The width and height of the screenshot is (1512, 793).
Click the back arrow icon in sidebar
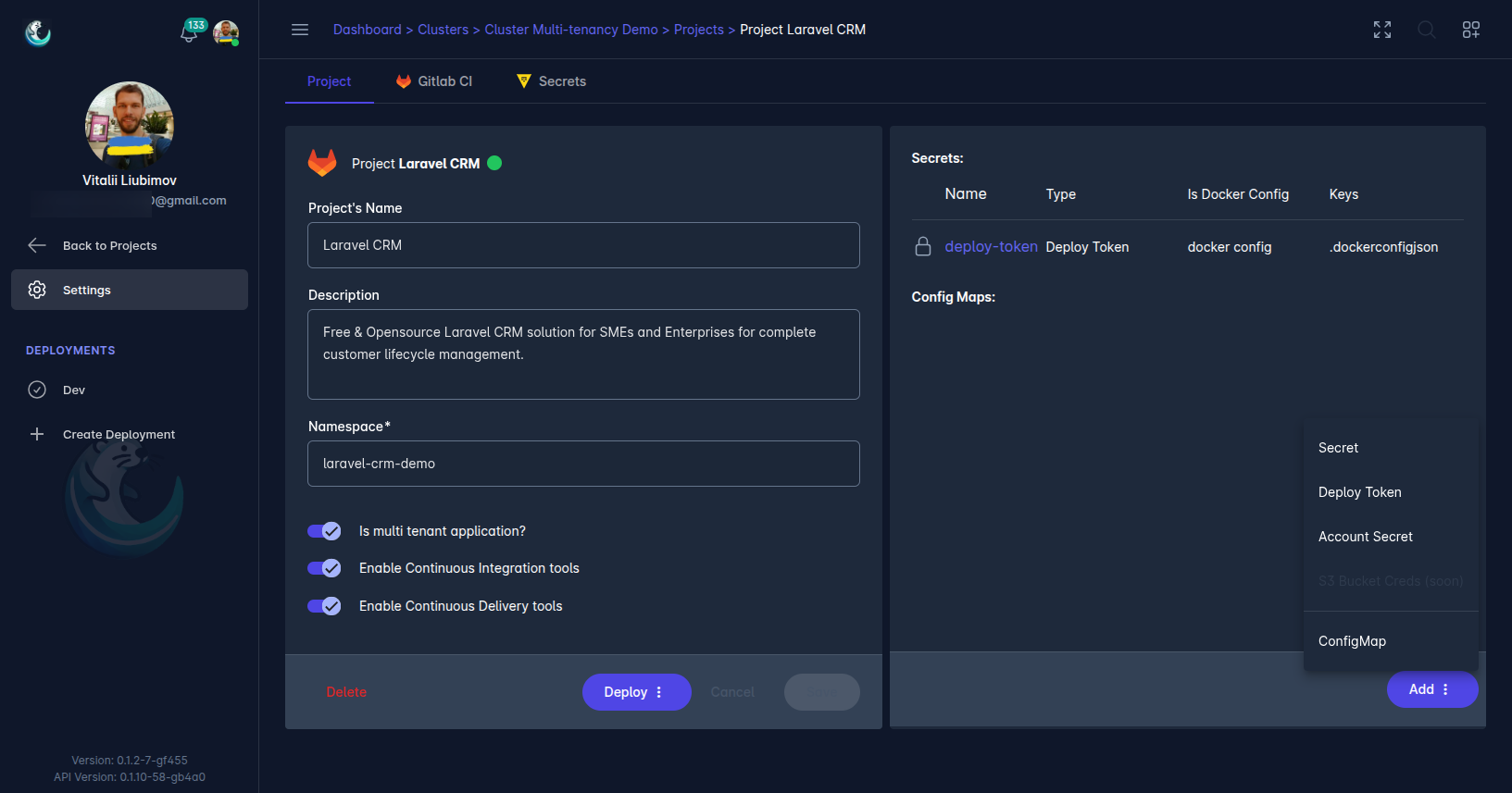point(37,245)
